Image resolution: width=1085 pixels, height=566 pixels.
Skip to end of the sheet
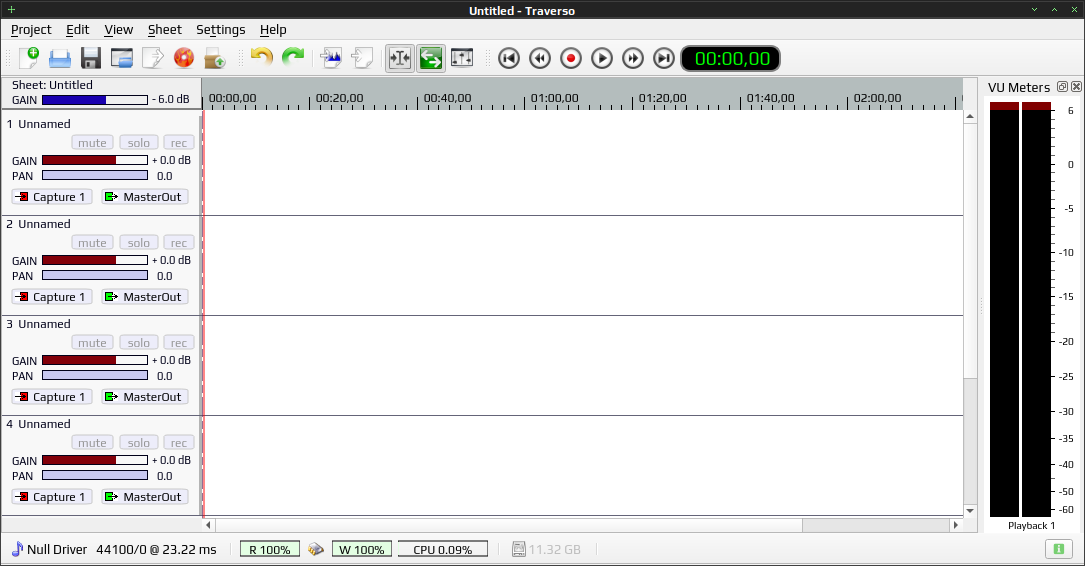pos(664,58)
